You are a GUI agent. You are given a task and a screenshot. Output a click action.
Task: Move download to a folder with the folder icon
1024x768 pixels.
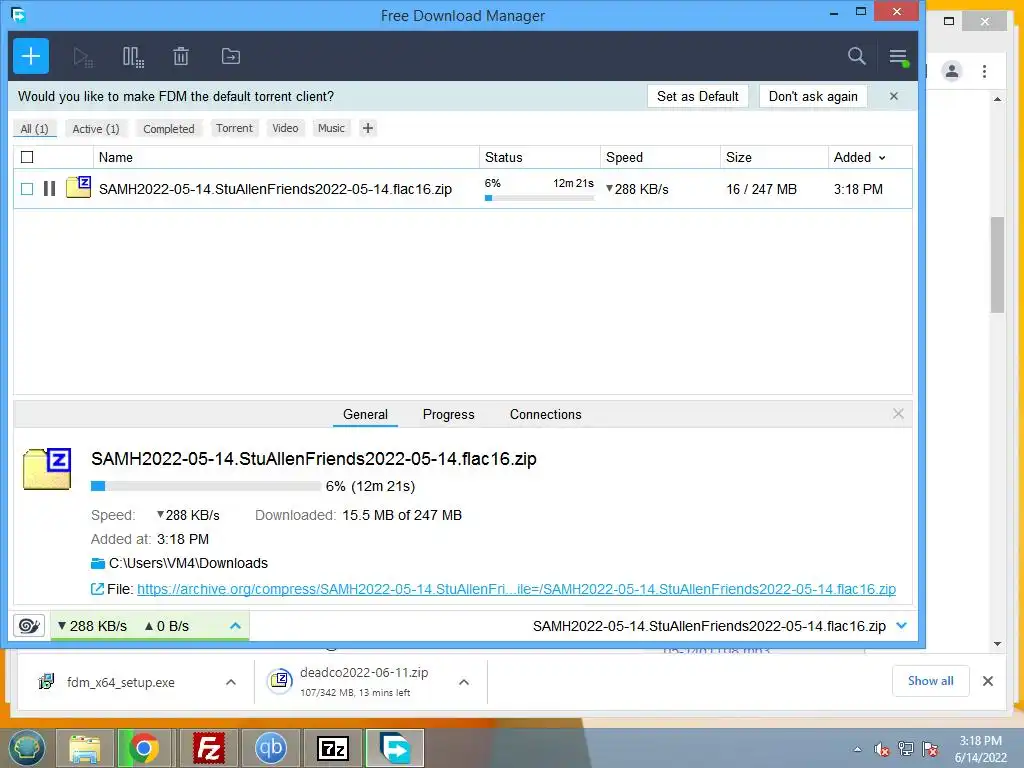pyautogui.click(x=231, y=57)
